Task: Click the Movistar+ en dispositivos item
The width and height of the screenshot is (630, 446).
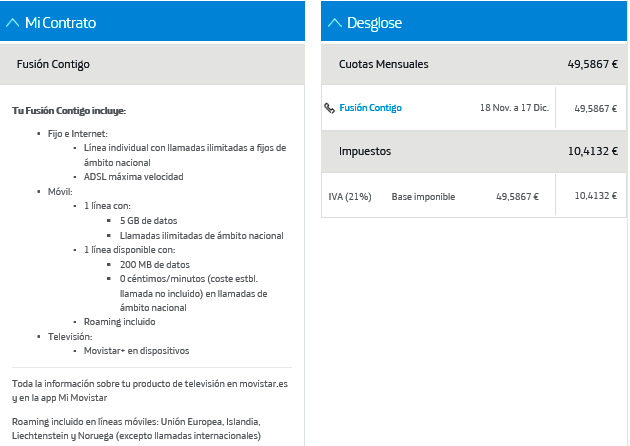Action: pyautogui.click(x=136, y=351)
